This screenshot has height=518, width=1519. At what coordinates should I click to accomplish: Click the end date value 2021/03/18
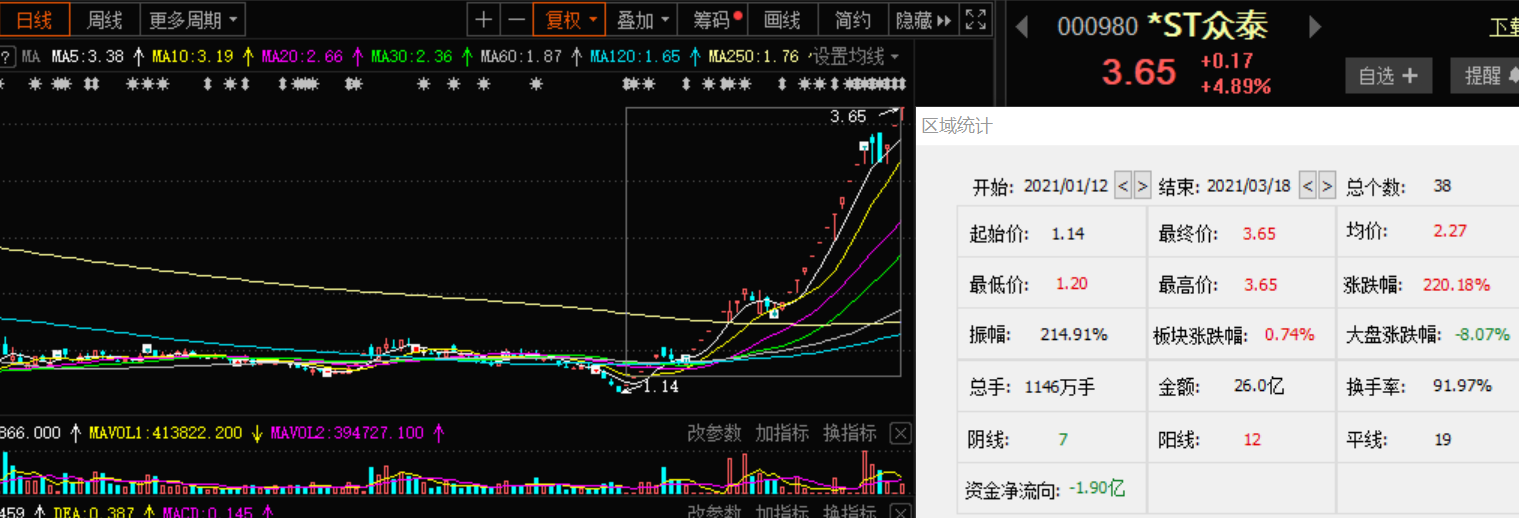1251,186
